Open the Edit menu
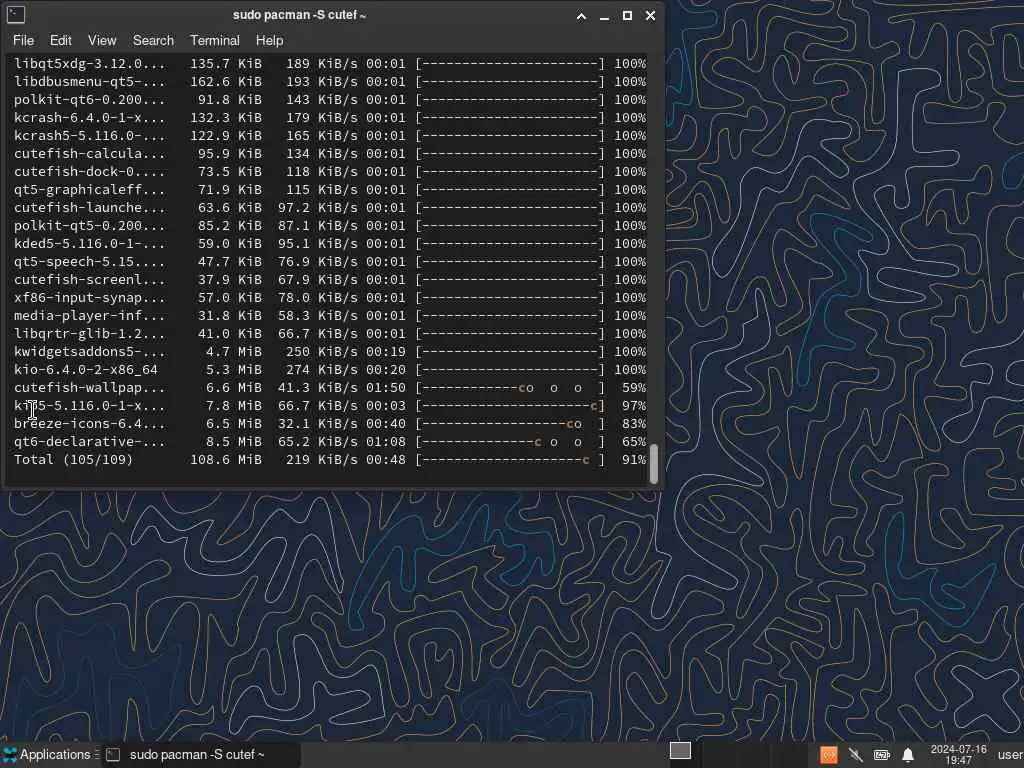The width and height of the screenshot is (1024, 768). (61, 40)
